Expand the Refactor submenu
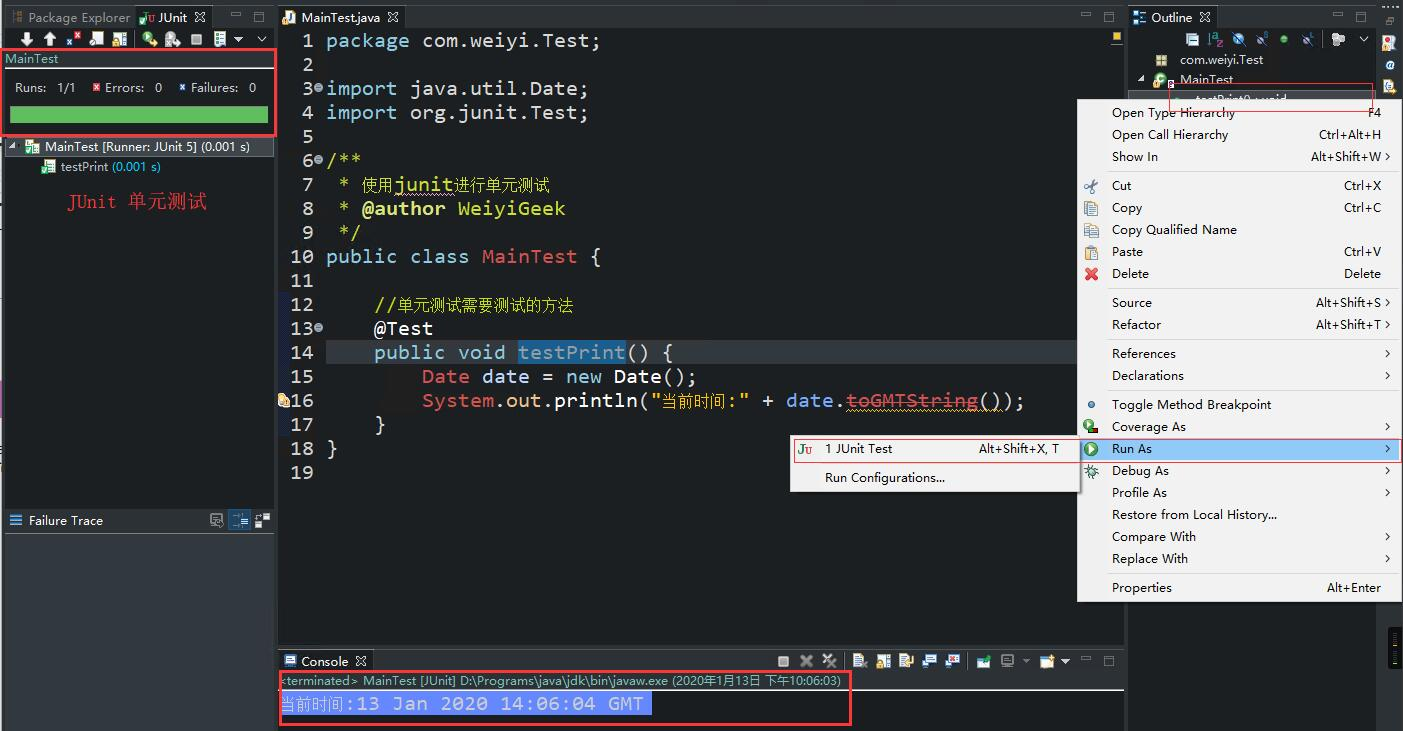The image size is (1403, 731). click(x=1238, y=325)
